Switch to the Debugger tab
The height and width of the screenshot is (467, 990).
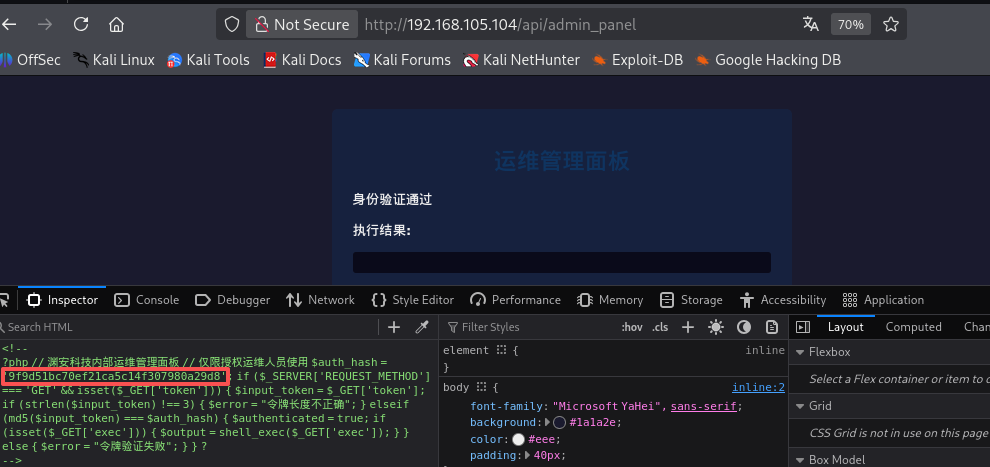(232, 300)
